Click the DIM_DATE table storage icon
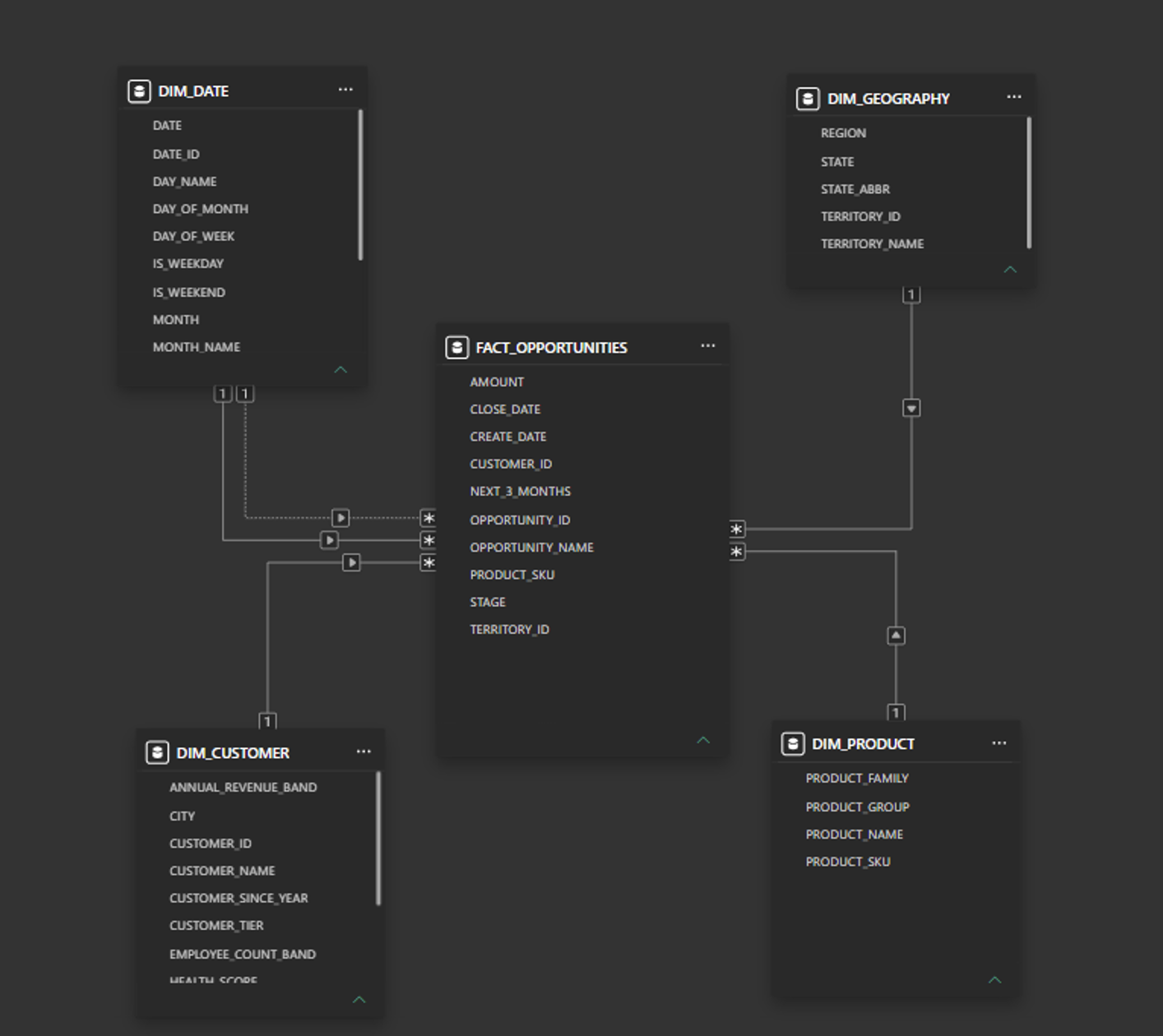The width and height of the screenshot is (1163, 1036). (139, 90)
